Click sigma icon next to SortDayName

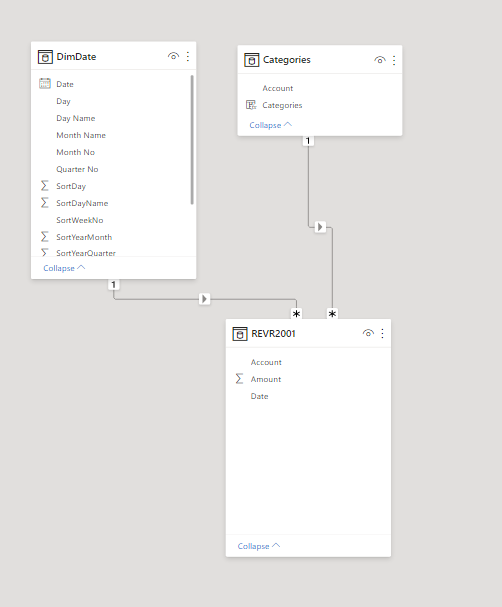point(45,203)
